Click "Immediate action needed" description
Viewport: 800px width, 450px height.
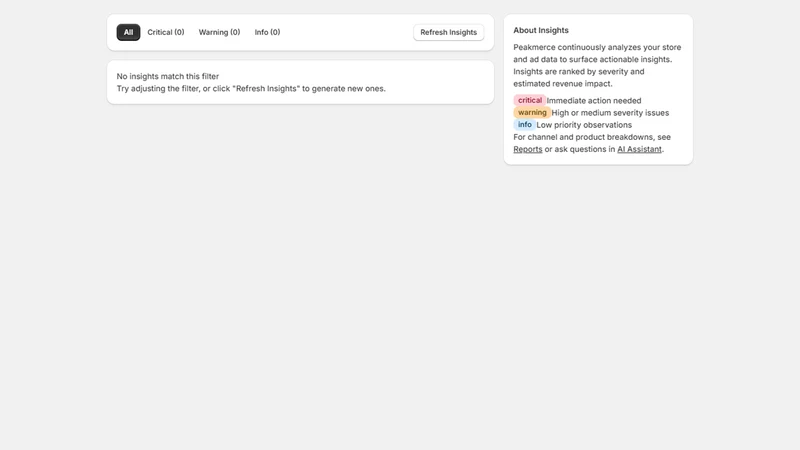(594, 101)
